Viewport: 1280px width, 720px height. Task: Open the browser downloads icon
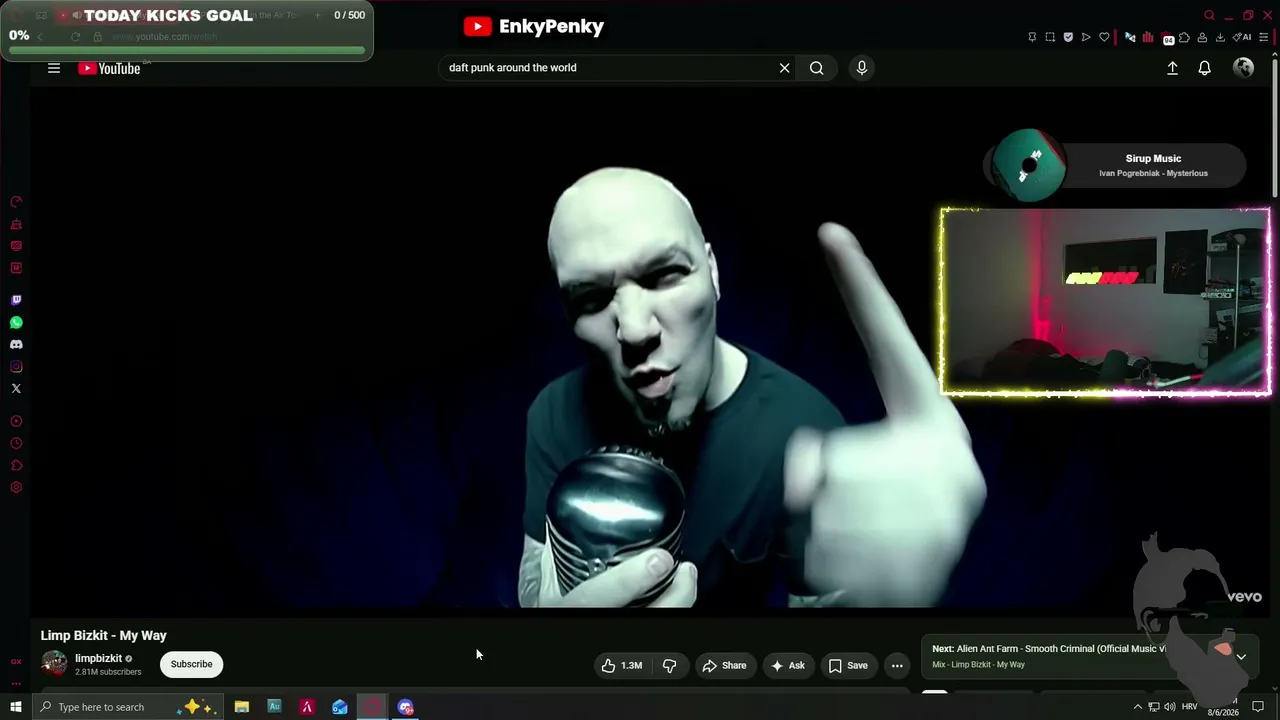coord(1220,37)
